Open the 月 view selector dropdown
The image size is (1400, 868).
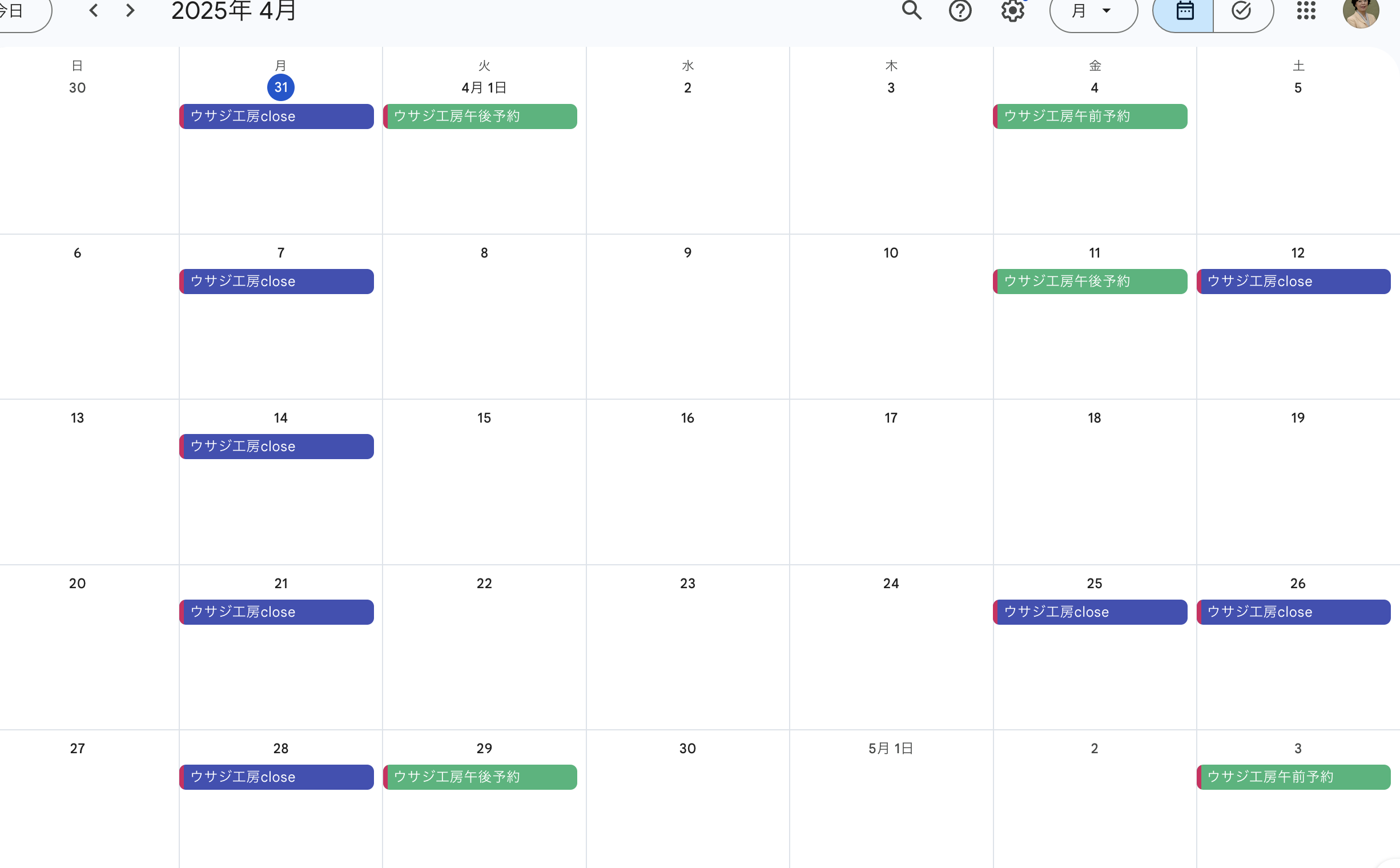(1093, 11)
